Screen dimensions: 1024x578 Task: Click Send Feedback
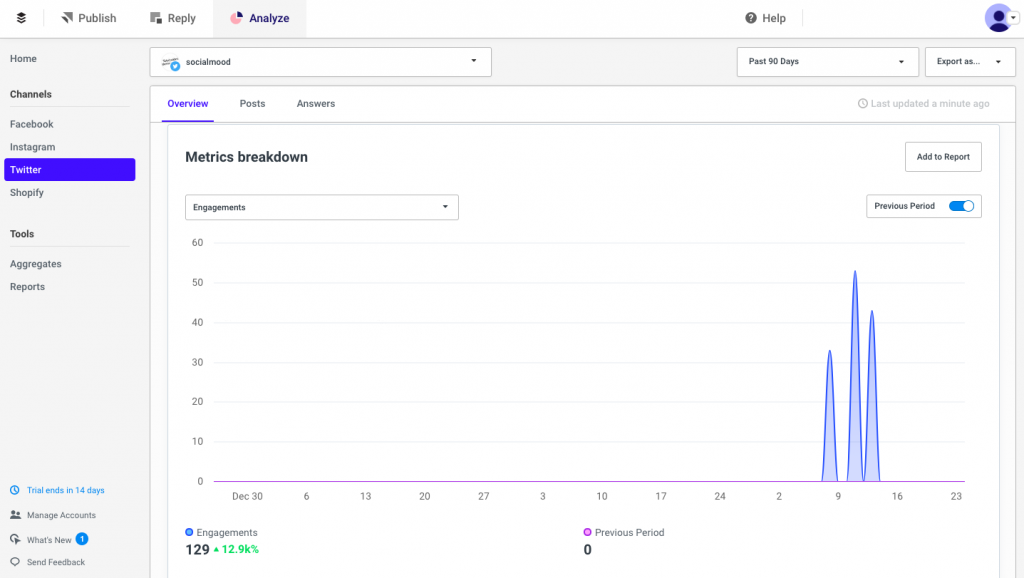click(56, 562)
